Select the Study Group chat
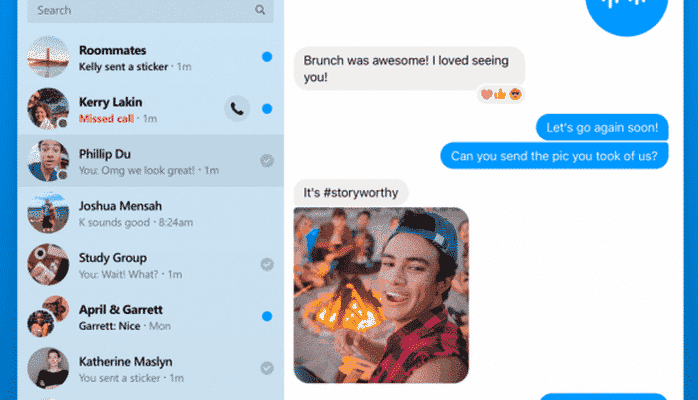The image size is (698, 400). 150,264
